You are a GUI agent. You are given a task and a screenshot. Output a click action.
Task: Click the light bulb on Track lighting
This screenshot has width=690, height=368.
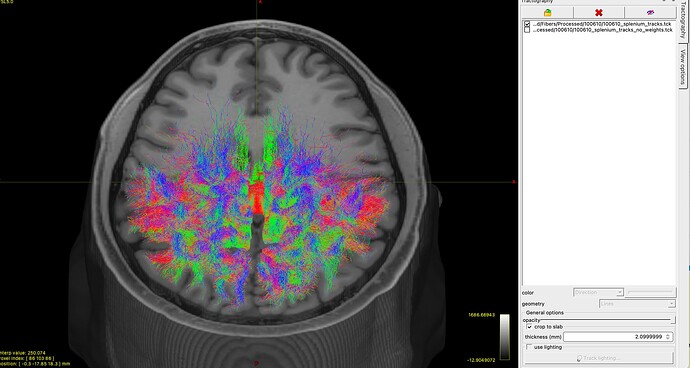(x=580, y=358)
